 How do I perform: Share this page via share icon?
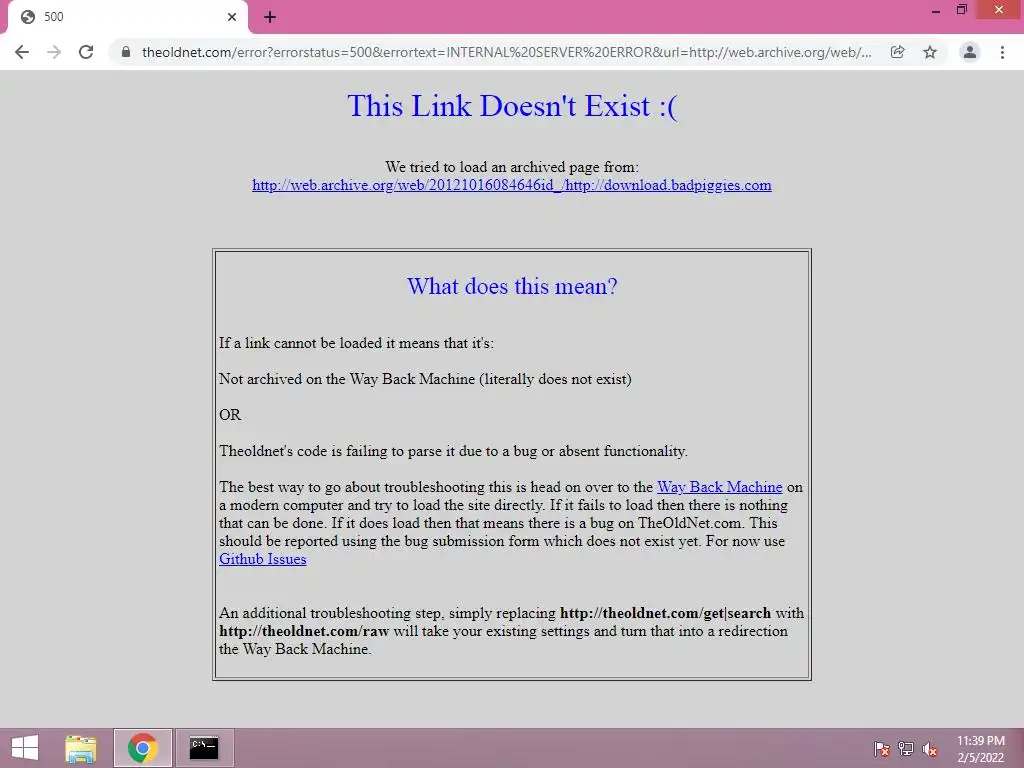(898, 52)
